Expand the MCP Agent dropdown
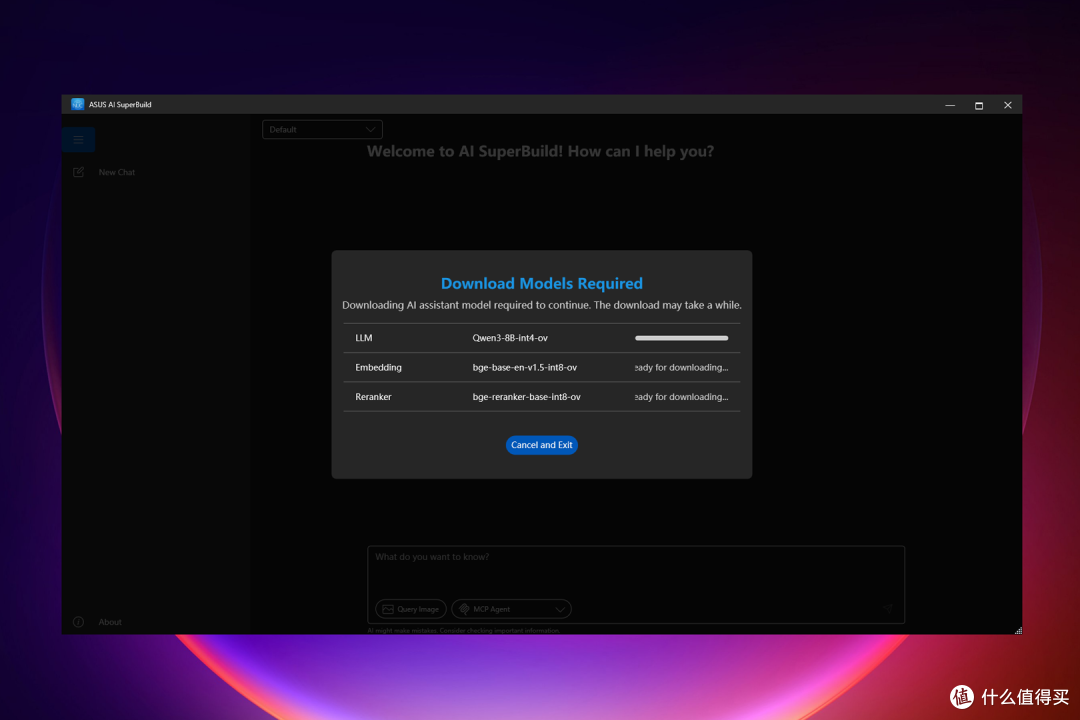This screenshot has height=720, width=1080. point(511,609)
